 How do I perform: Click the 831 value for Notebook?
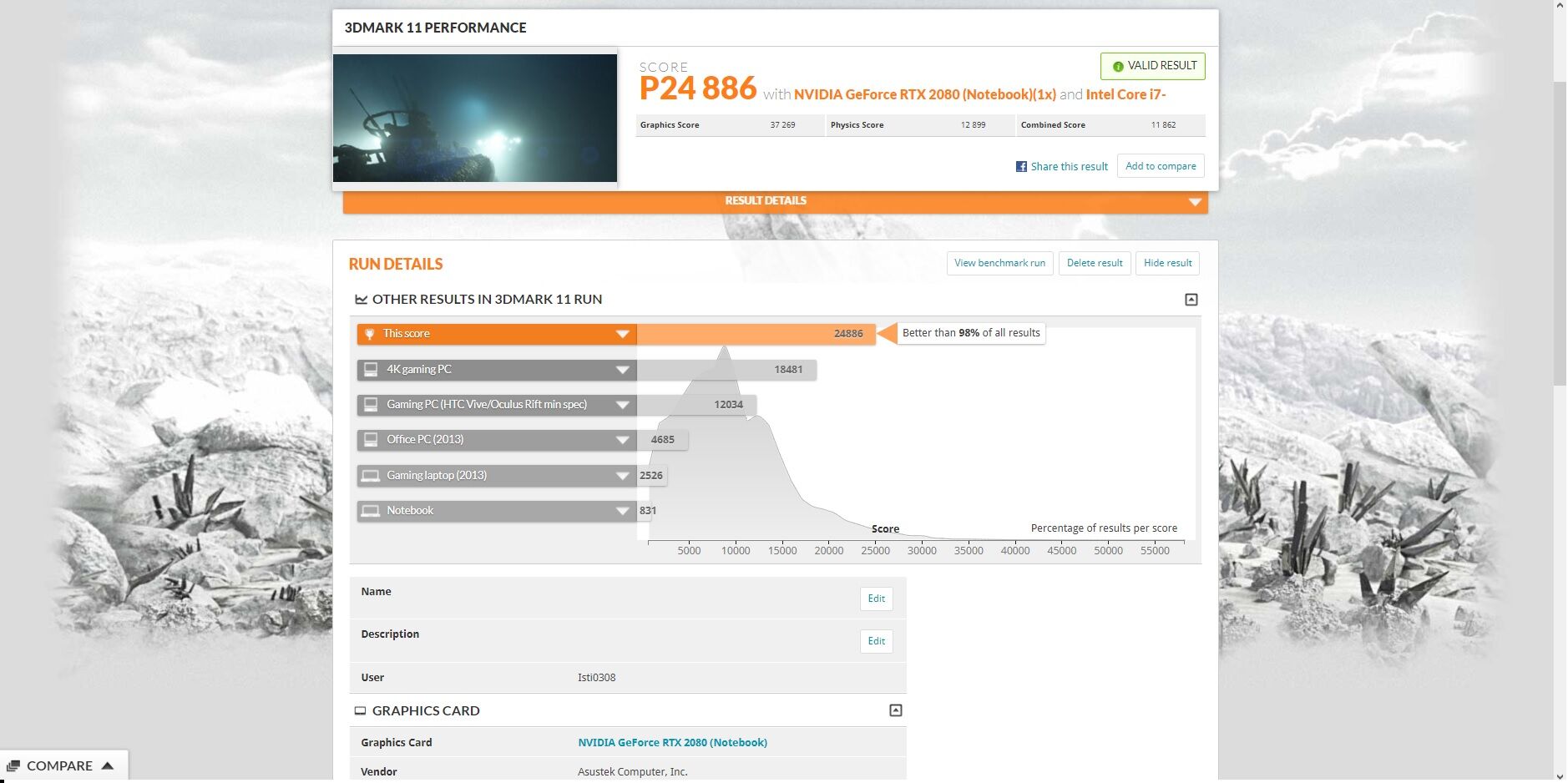tap(648, 511)
